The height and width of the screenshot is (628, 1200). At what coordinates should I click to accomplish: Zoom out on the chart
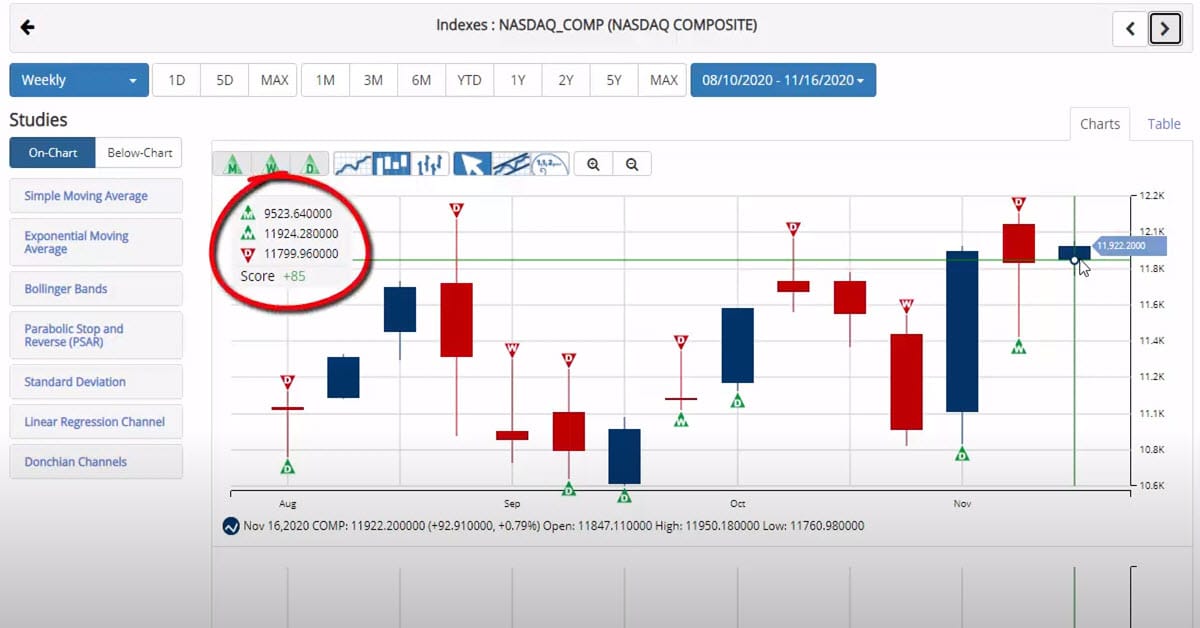(632, 164)
